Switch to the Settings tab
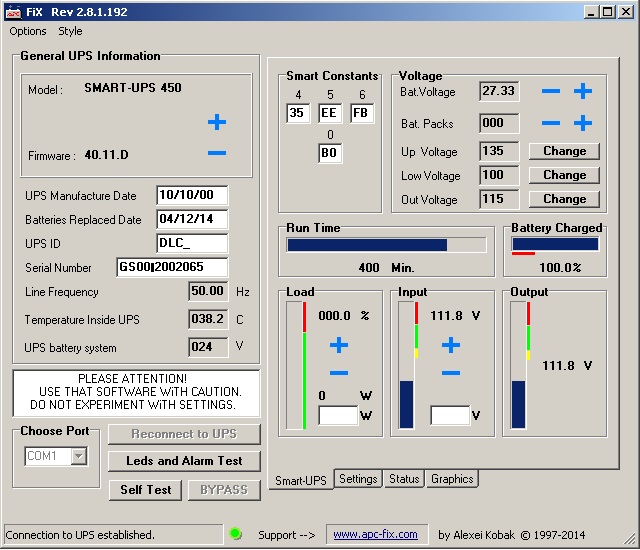The image size is (640, 550). coord(358,479)
